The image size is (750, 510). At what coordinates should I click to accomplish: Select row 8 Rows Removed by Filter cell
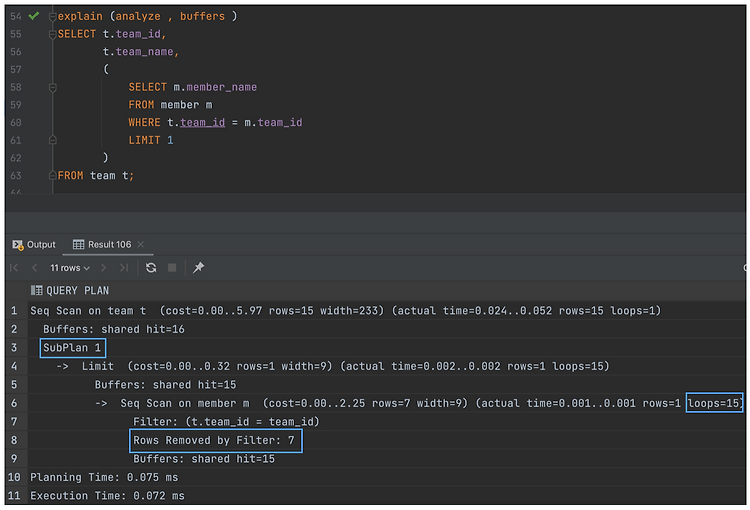[x=216, y=440]
